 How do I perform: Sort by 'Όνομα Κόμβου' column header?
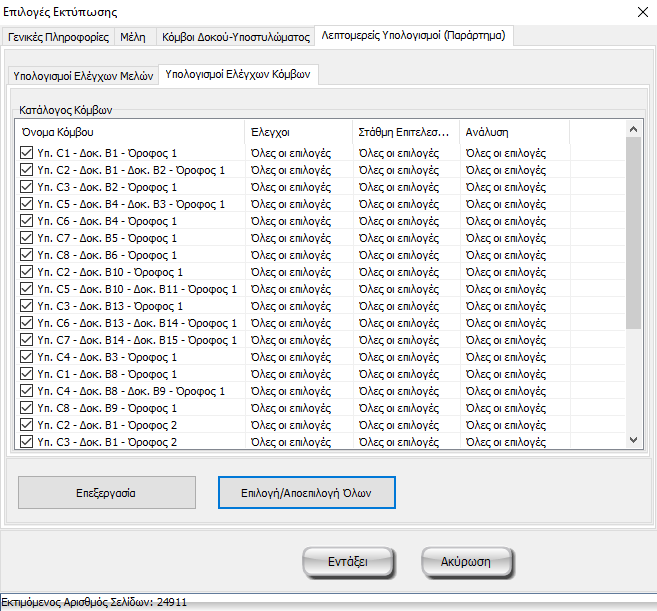[x=129, y=132]
